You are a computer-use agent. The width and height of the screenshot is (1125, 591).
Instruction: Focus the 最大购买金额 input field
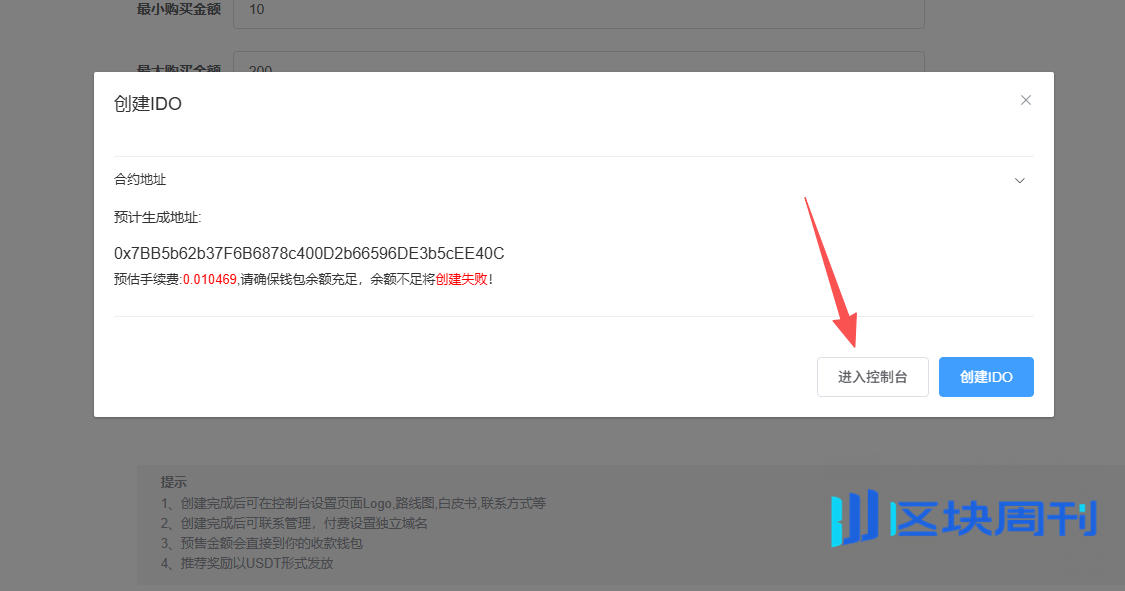pos(578,63)
